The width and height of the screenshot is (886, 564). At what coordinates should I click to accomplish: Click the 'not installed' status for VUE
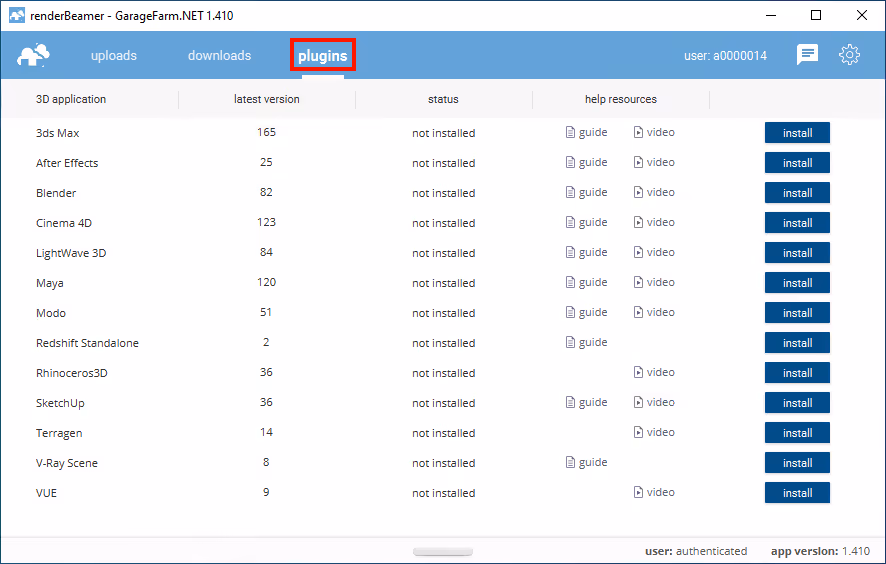(x=444, y=493)
